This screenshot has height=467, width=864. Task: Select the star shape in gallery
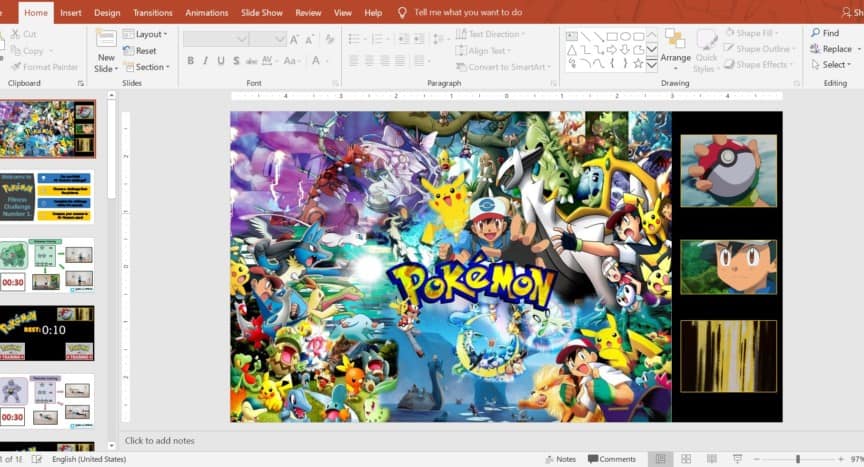(638, 63)
